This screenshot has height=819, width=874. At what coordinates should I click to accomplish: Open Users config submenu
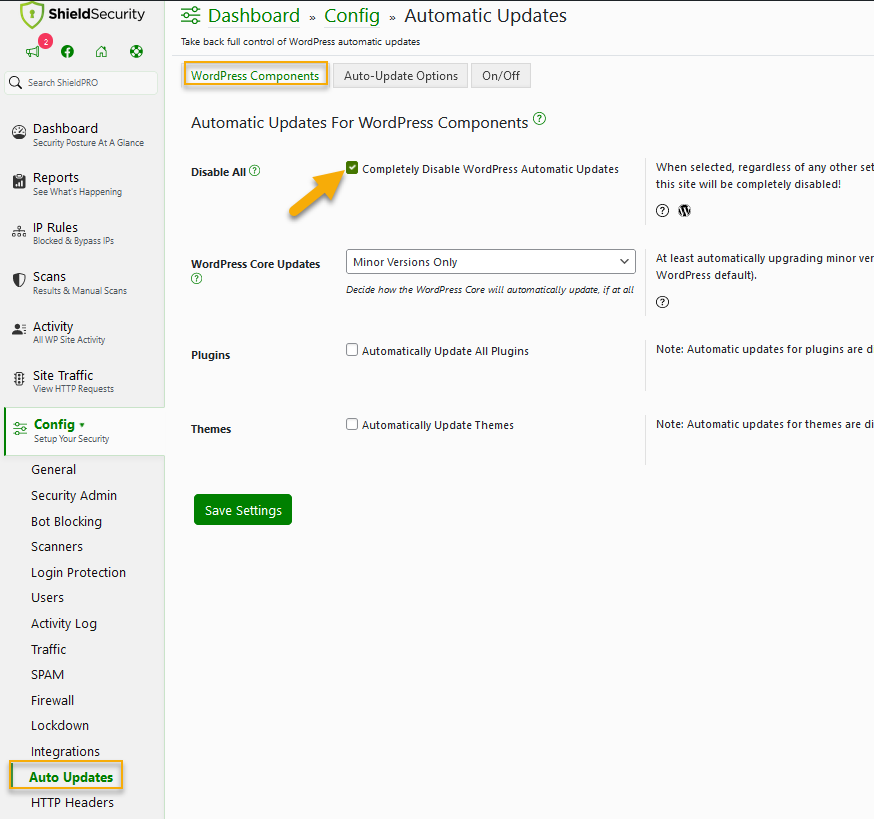[47, 597]
